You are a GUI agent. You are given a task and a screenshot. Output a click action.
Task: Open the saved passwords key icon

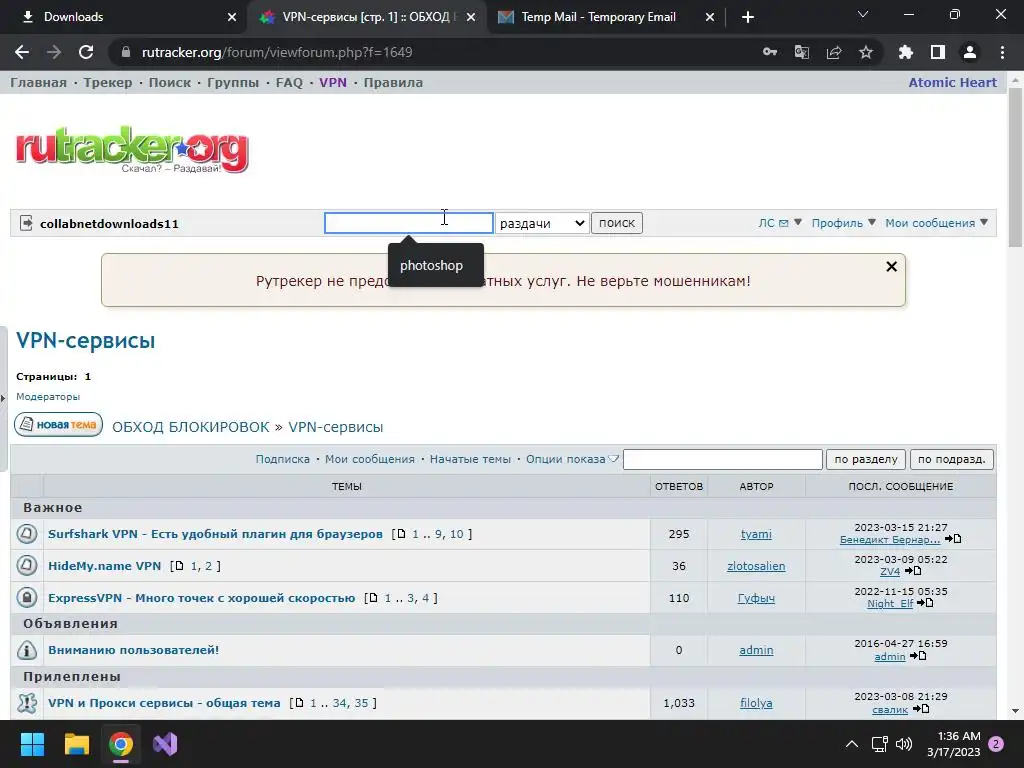click(770, 52)
